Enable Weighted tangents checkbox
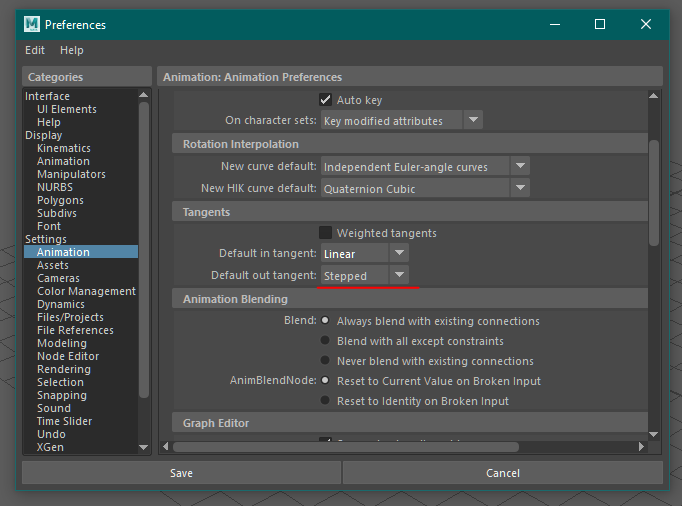 (x=325, y=233)
